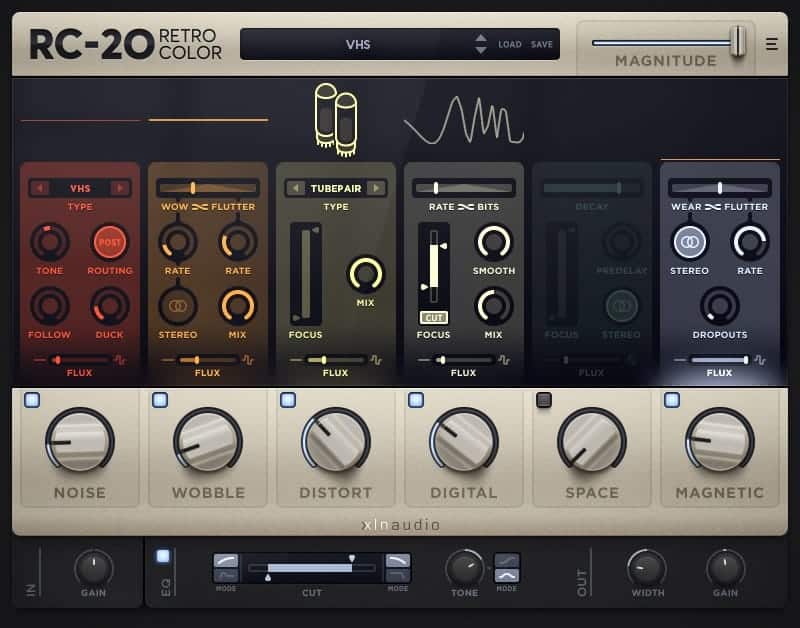
Task: Select previous distort type left arrow
Action: [x=295, y=188]
